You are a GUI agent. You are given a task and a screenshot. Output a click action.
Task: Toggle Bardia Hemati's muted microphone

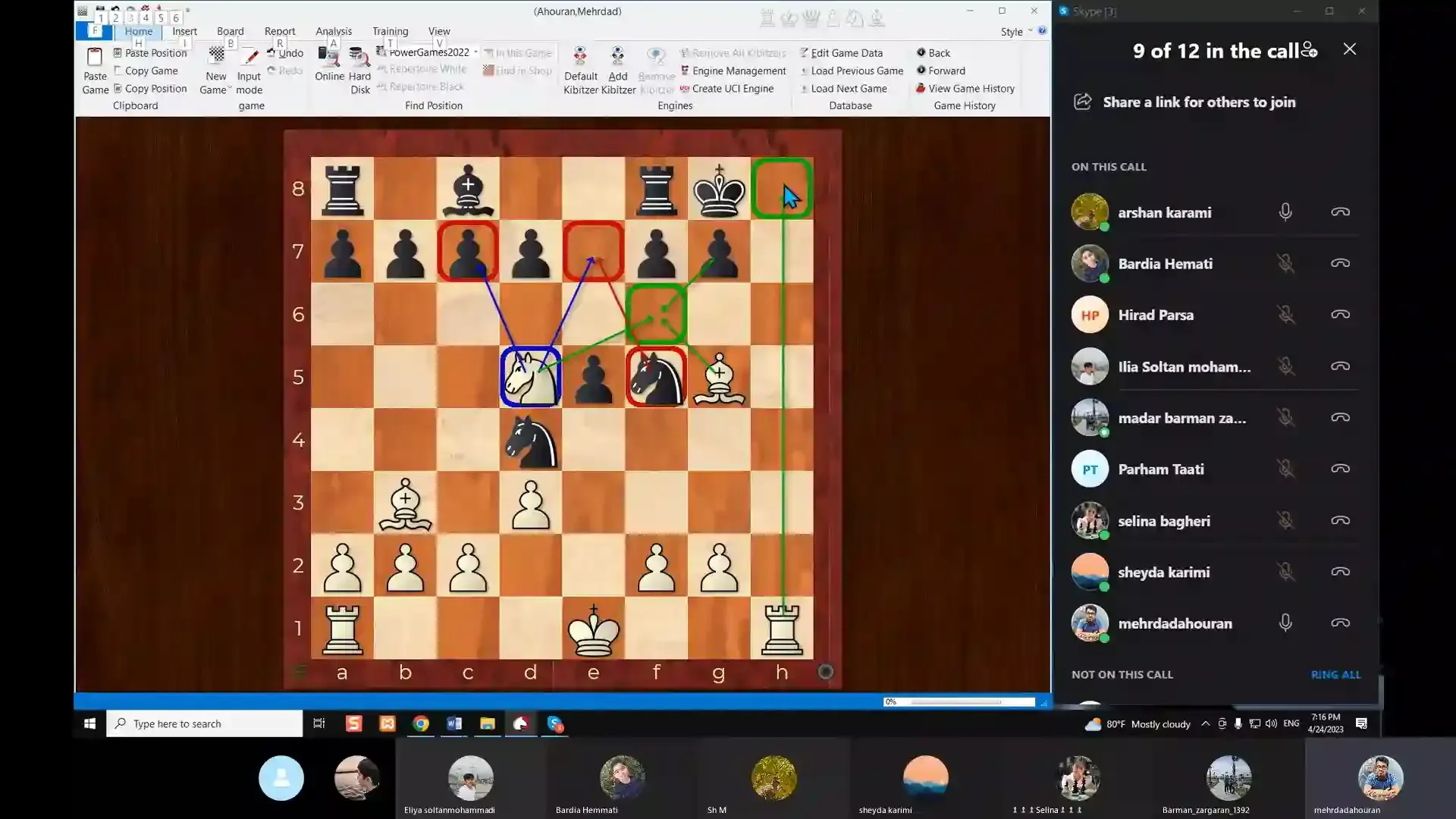pyautogui.click(x=1285, y=264)
